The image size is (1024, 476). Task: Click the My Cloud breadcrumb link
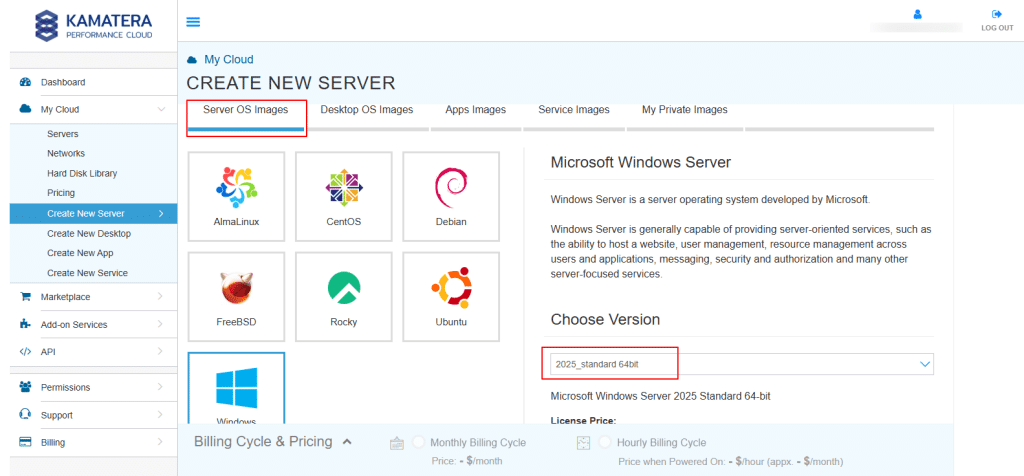pyautogui.click(x=229, y=60)
